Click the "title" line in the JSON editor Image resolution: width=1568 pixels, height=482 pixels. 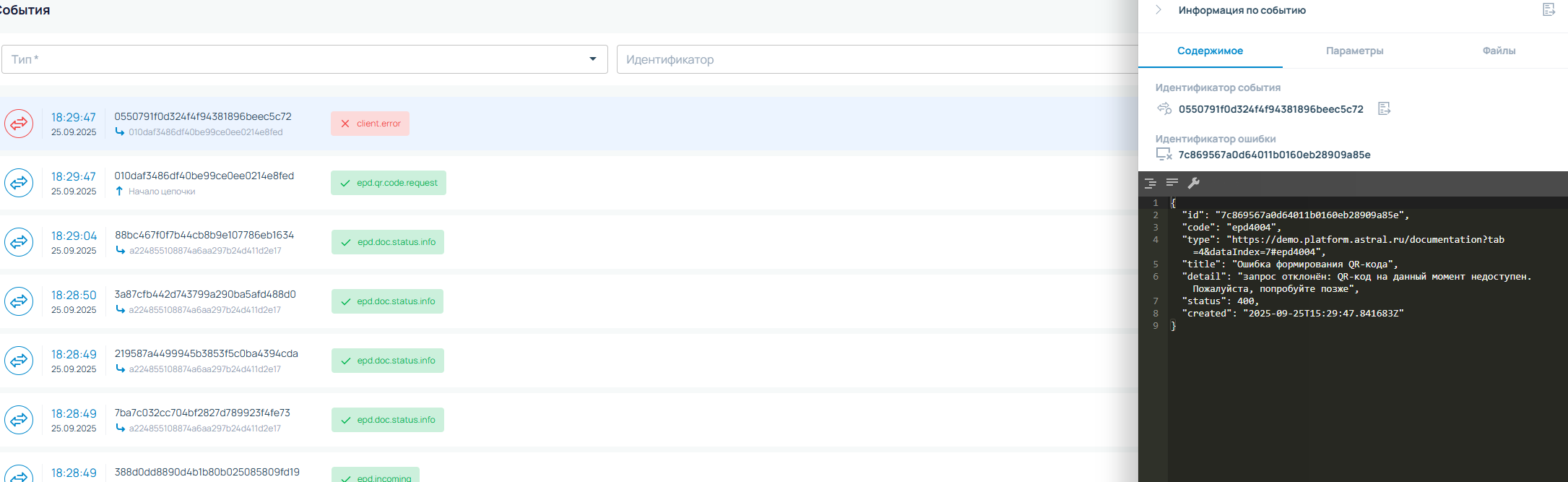click(1290, 264)
